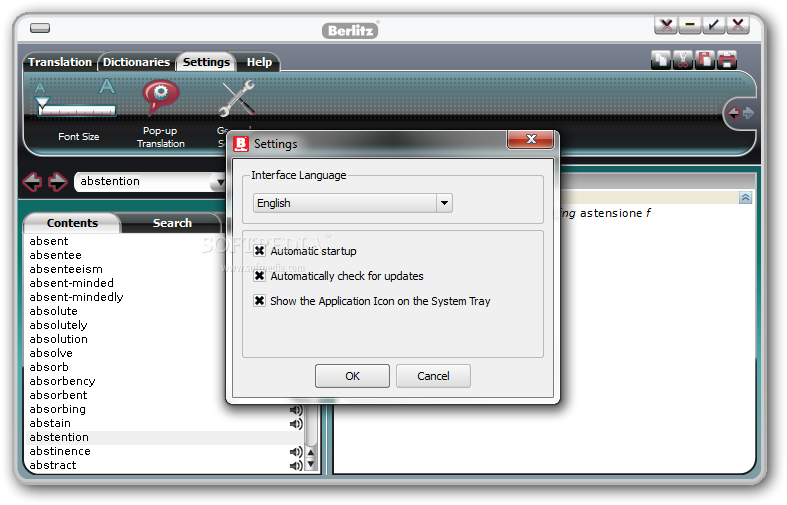Image resolution: width=787 pixels, height=505 pixels.
Task: Toggle Automatic startup checkbox
Action: pos(259,251)
